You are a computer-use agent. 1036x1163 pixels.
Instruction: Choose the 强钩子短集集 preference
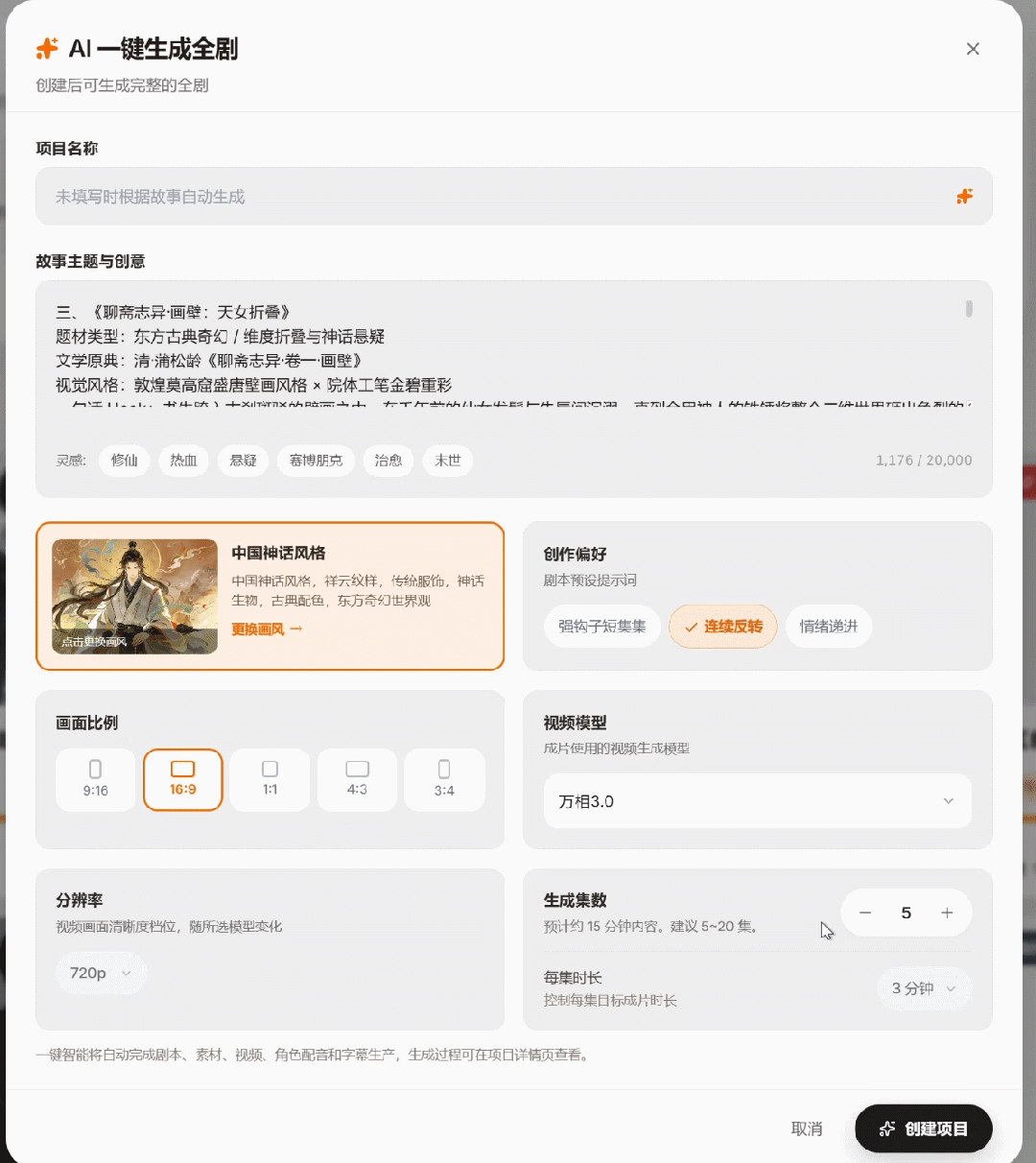tap(602, 627)
